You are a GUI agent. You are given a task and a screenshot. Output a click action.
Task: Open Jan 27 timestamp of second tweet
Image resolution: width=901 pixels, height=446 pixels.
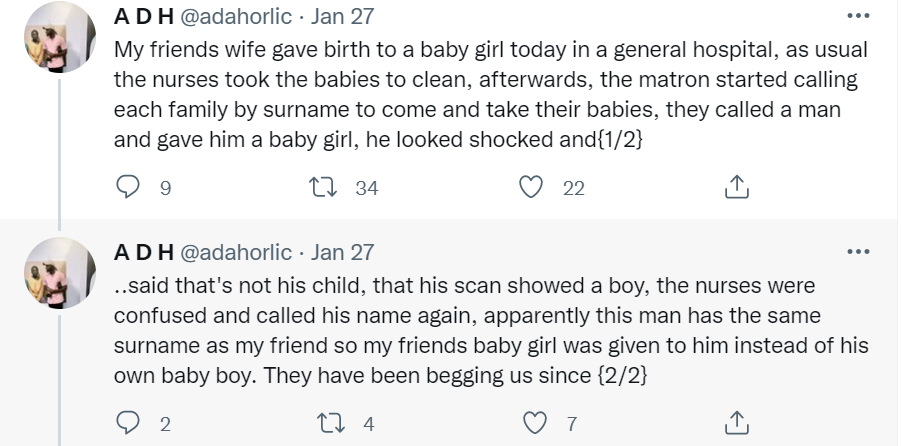pos(341,252)
